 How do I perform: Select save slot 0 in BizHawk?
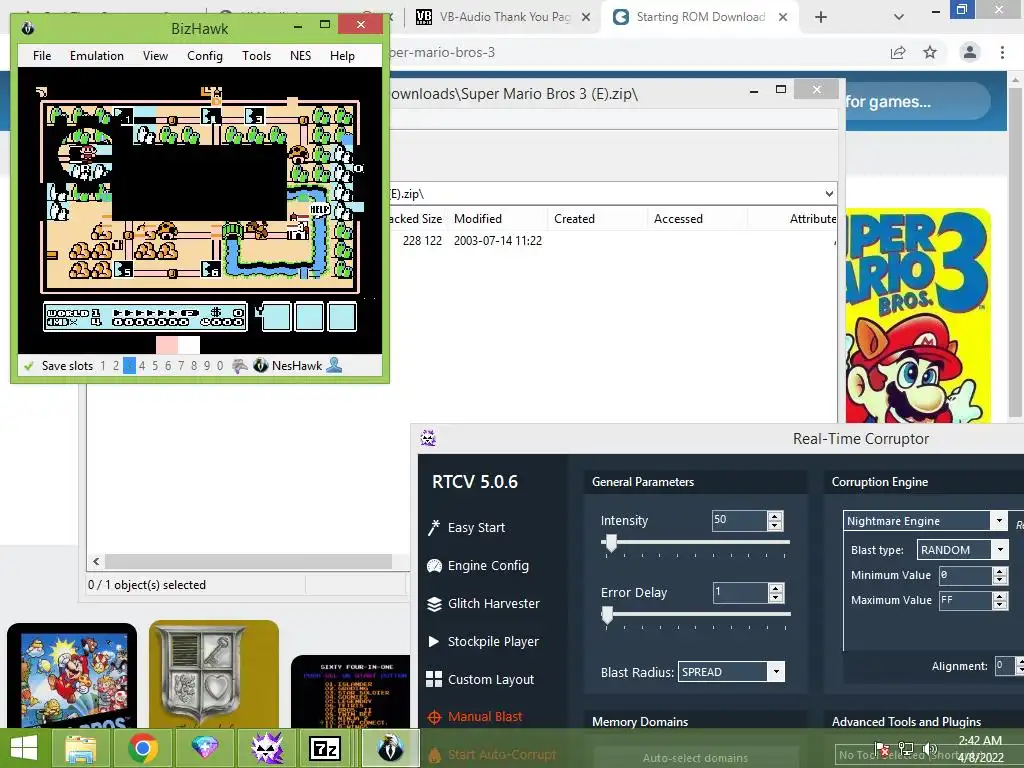(220, 366)
